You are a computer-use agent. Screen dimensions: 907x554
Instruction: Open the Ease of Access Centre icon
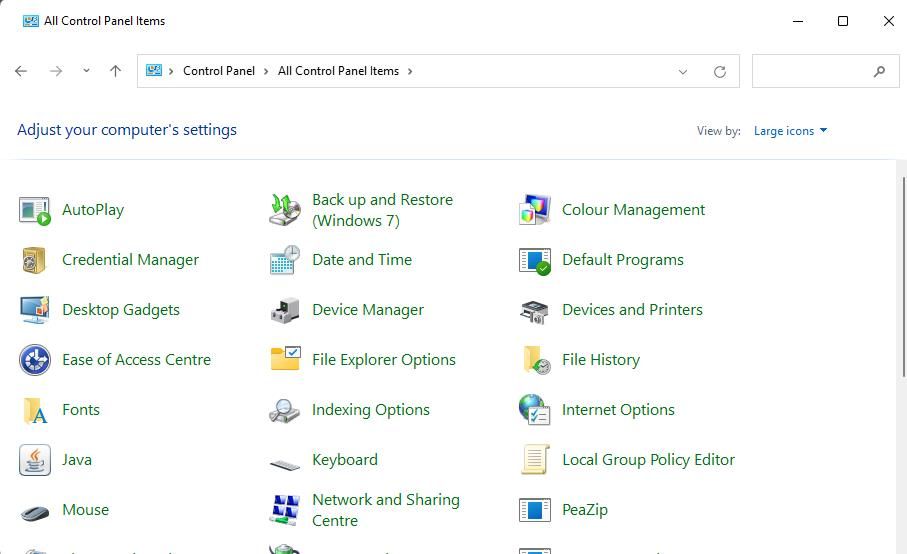coord(34,360)
